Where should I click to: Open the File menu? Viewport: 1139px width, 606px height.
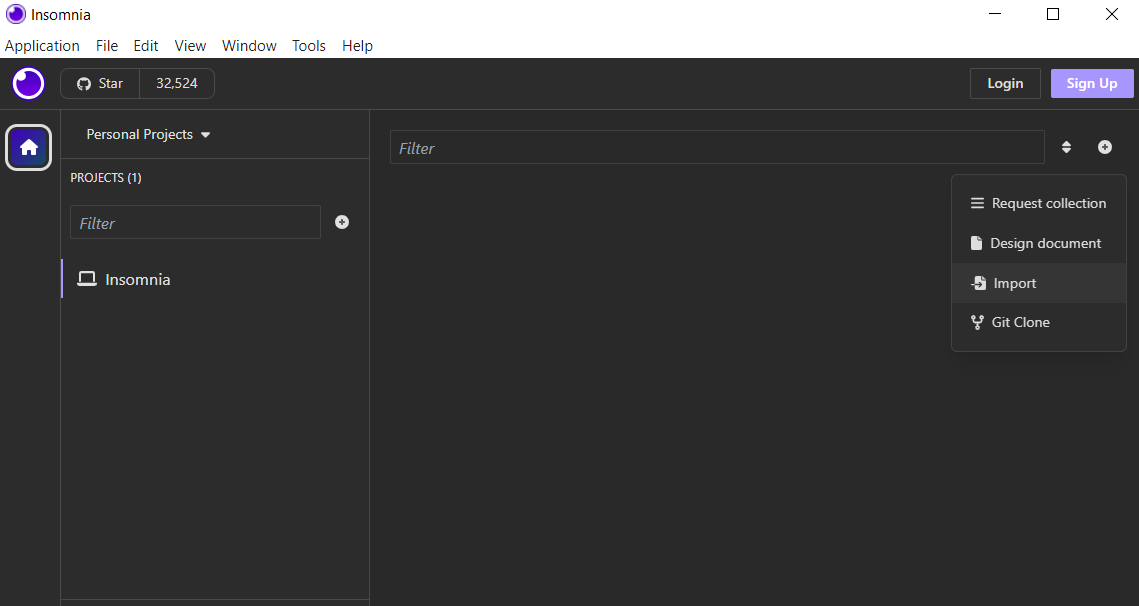point(107,46)
